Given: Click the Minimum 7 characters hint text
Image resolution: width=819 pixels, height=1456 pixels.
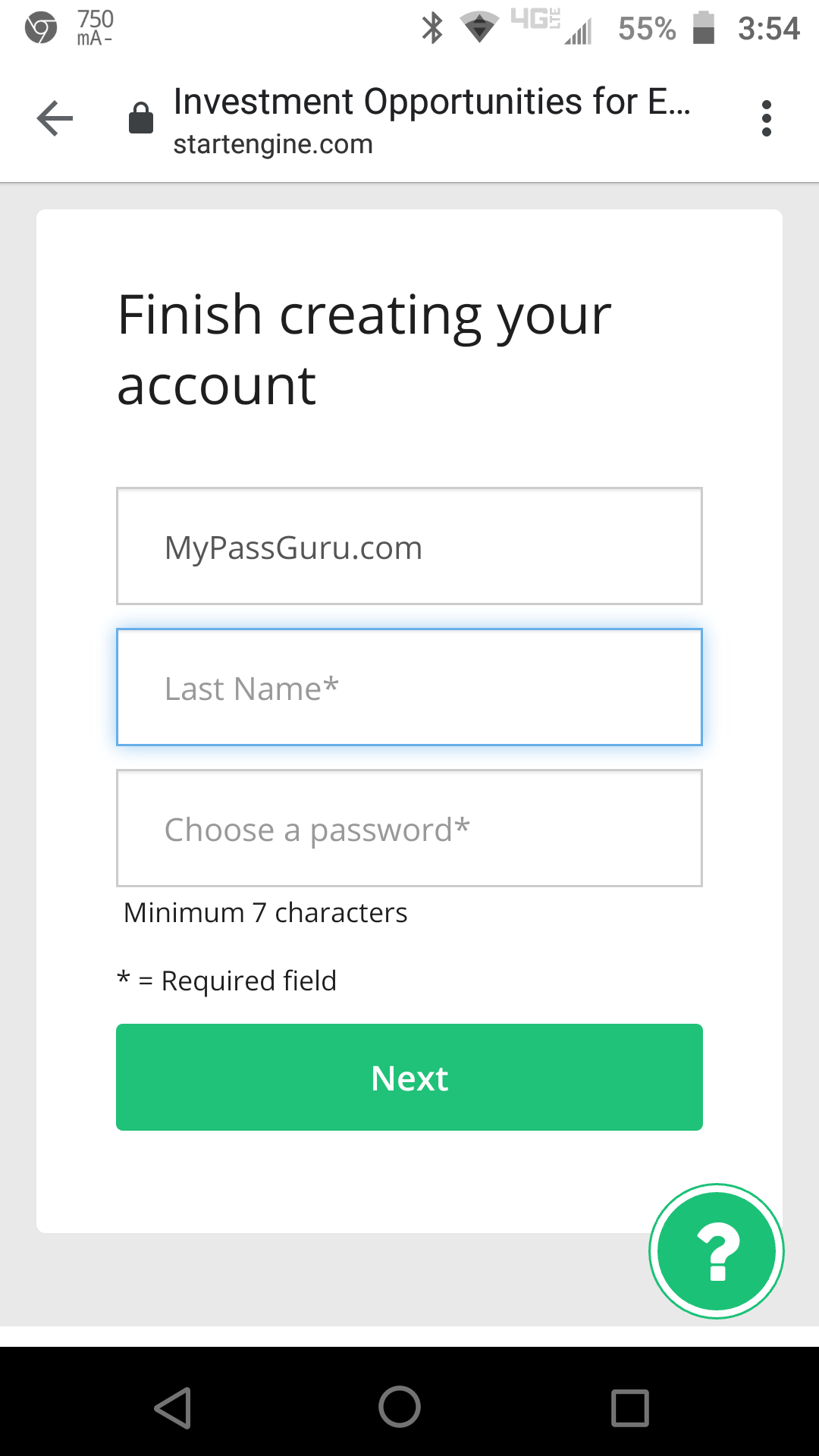Looking at the screenshot, I should coord(265,912).
